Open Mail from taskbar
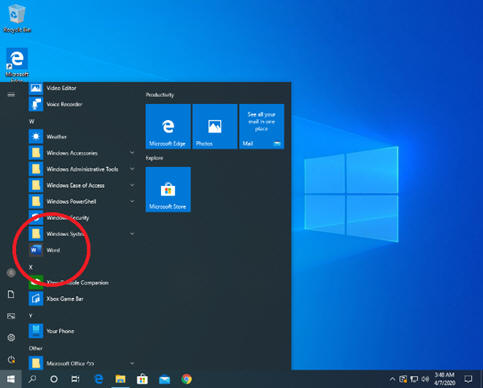The width and height of the screenshot is (483, 388). point(164,379)
